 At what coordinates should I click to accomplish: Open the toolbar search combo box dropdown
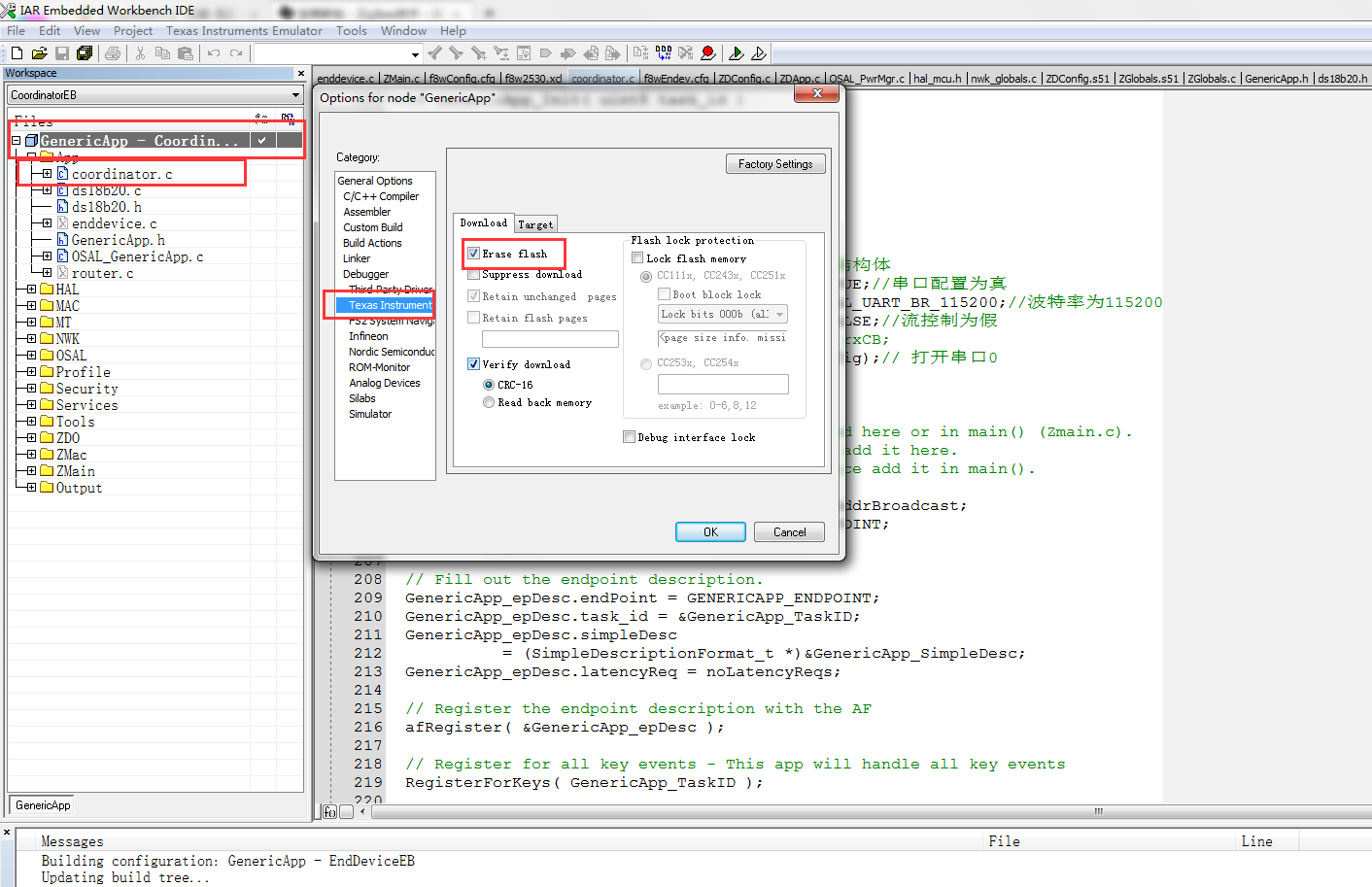click(415, 54)
